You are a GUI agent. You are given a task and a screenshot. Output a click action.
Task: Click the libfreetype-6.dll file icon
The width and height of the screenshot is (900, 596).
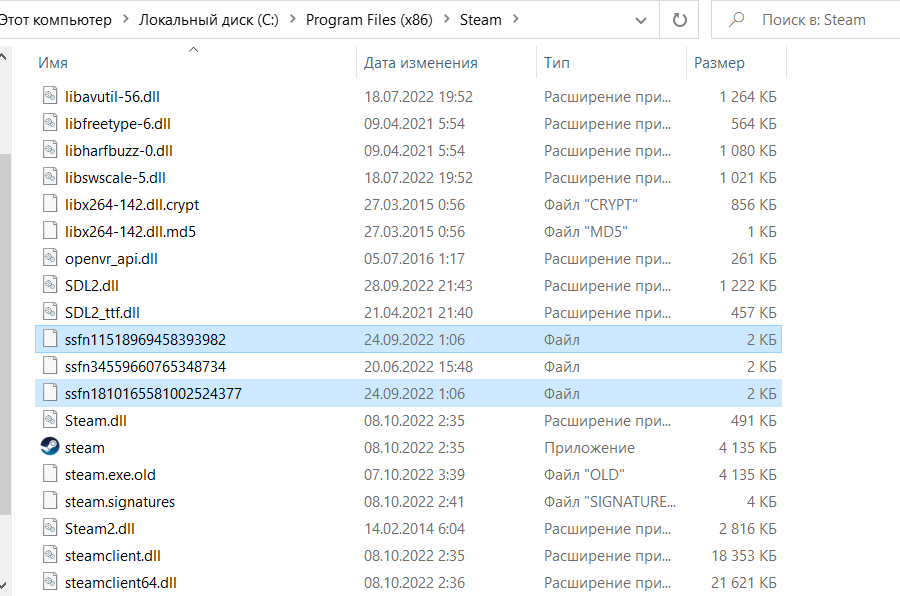[50, 122]
